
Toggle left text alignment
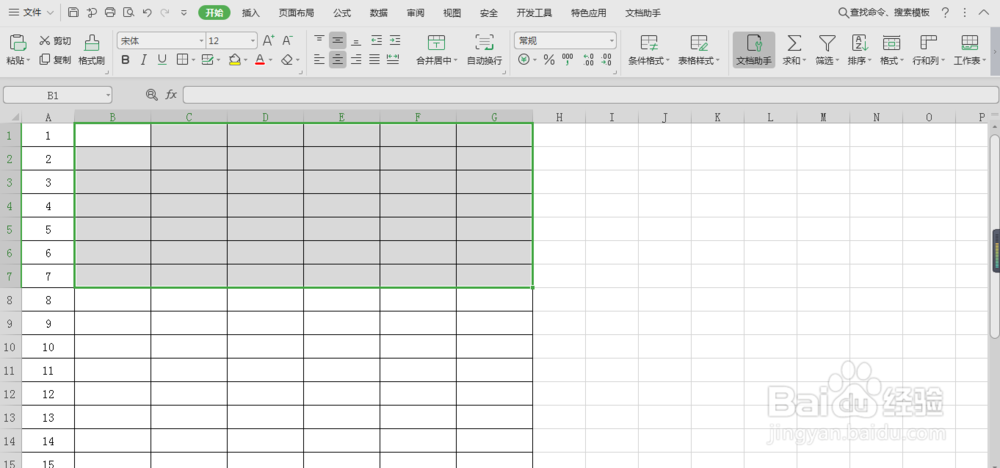point(320,60)
